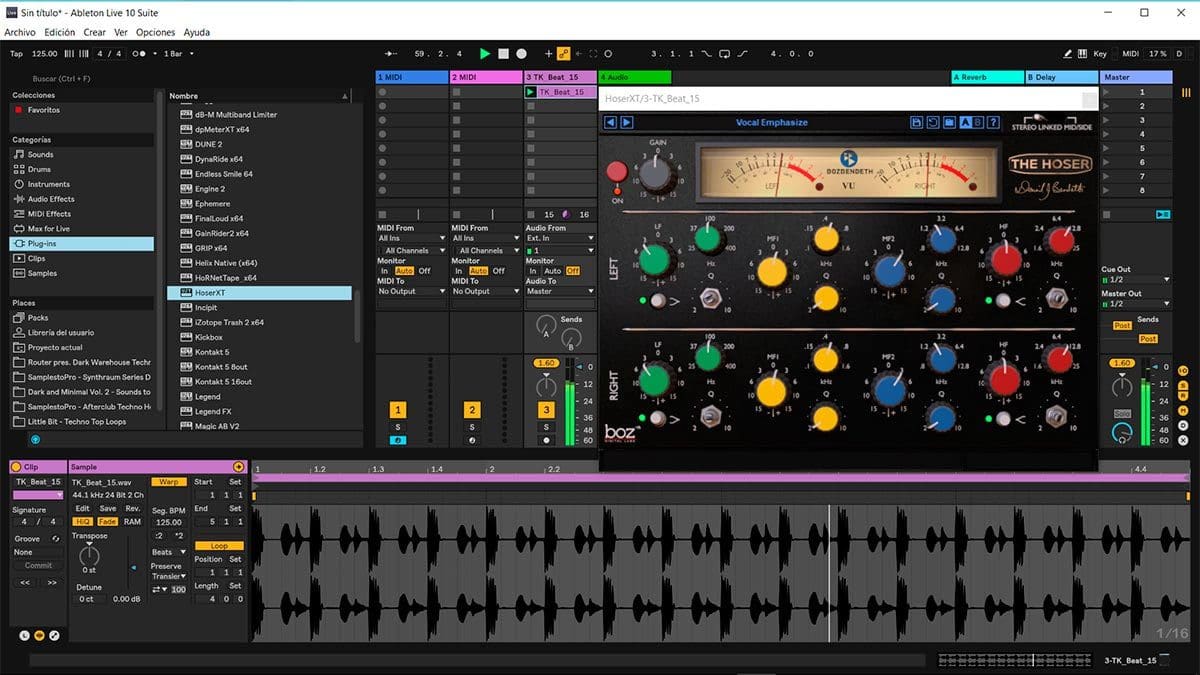Open the Max for Live category

(x=49, y=229)
